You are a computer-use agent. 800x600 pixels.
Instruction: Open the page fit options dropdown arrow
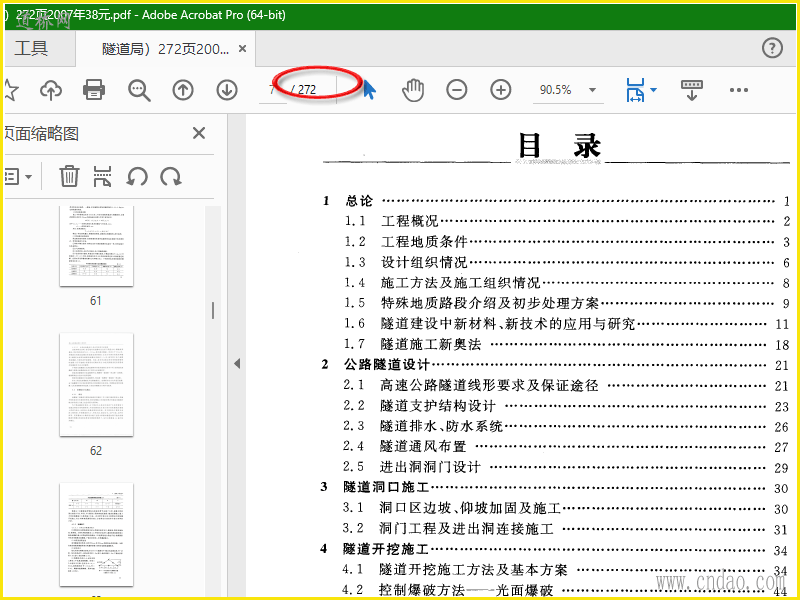tap(653, 90)
